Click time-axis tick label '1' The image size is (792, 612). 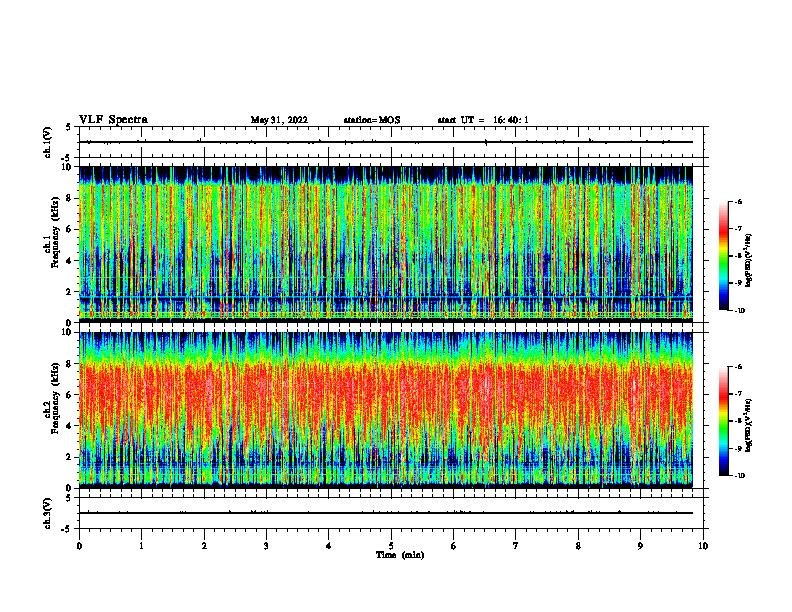click(x=141, y=546)
